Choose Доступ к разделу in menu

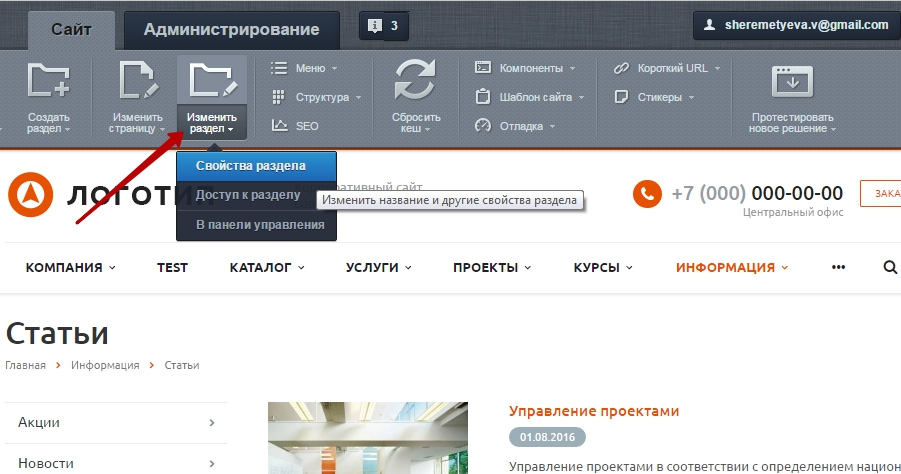coord(248,195)
